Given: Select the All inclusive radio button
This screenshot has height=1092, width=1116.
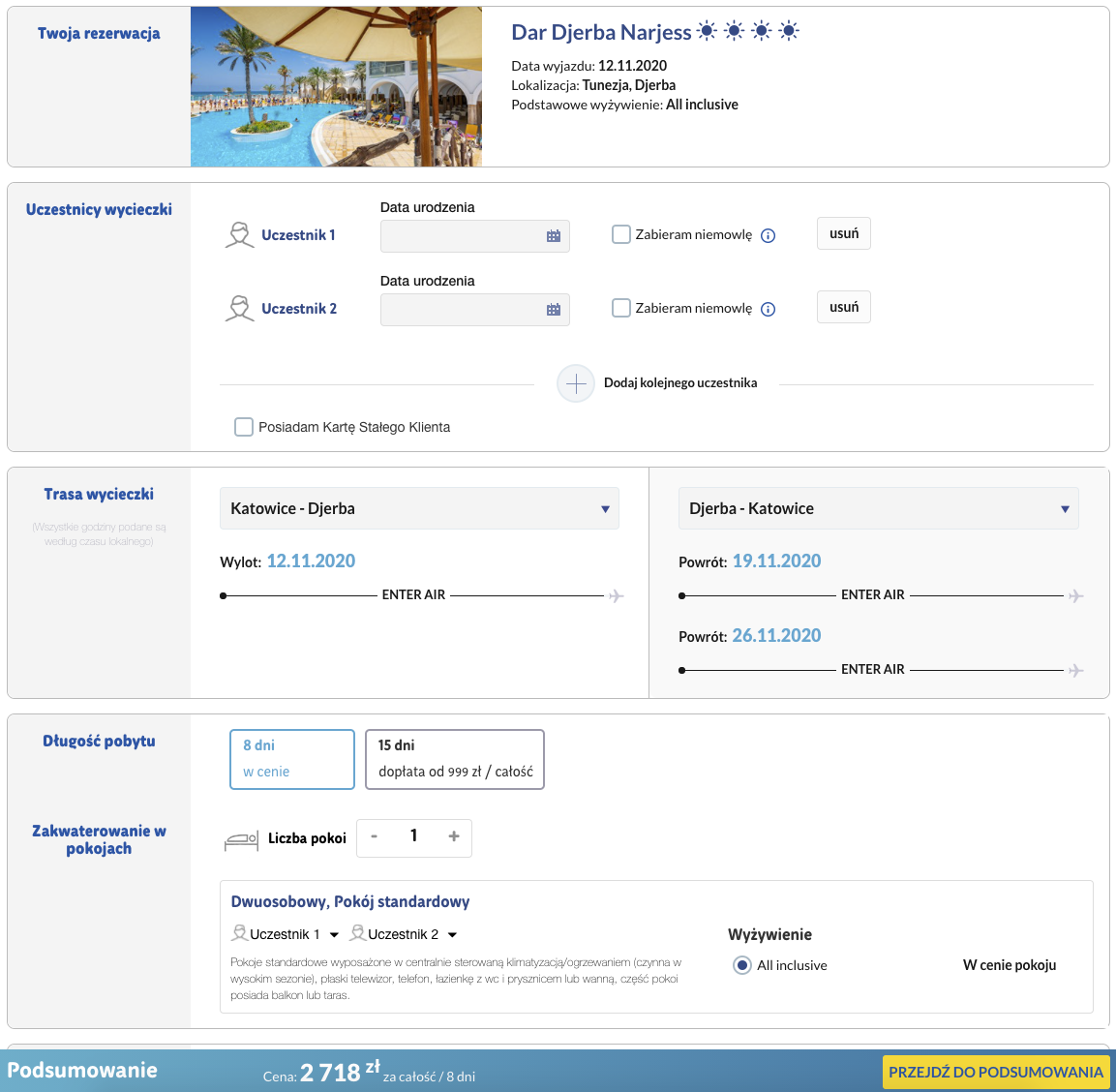Looking at the screenshot, I should [741, 965].
